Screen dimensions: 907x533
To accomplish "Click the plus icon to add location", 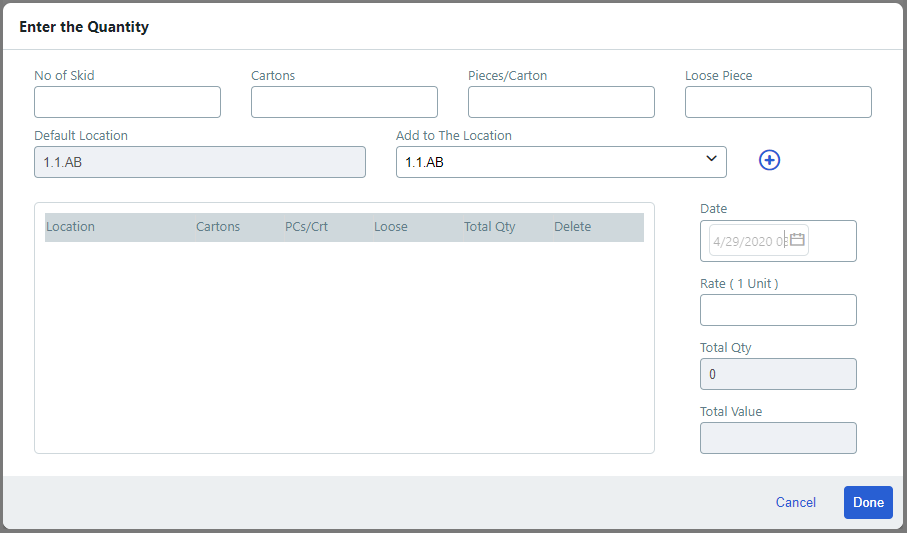I will pos(769,160).
